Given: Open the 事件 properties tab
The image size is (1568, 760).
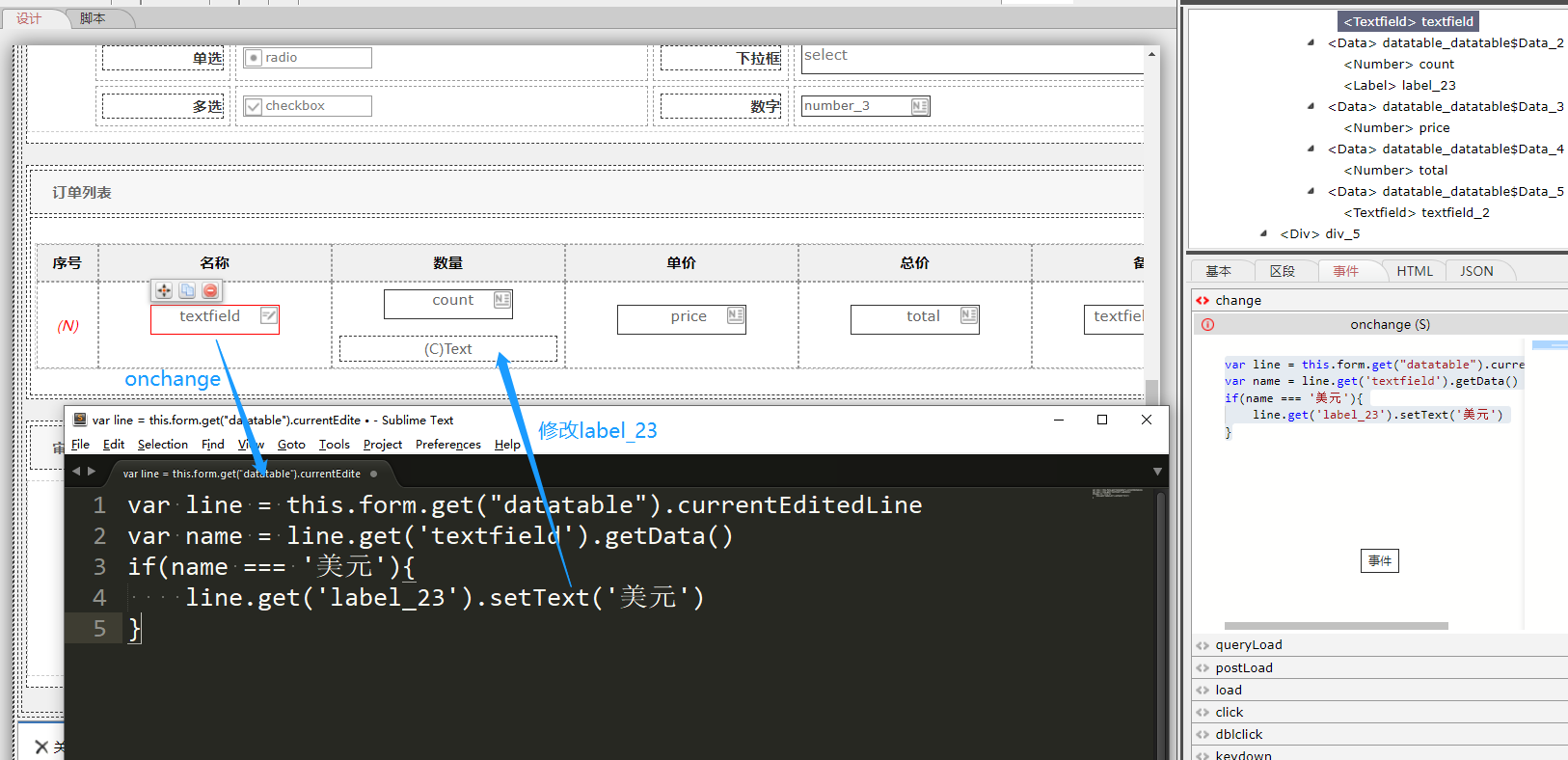Looking at the screenshot, I should click(x=1346, y=271).
